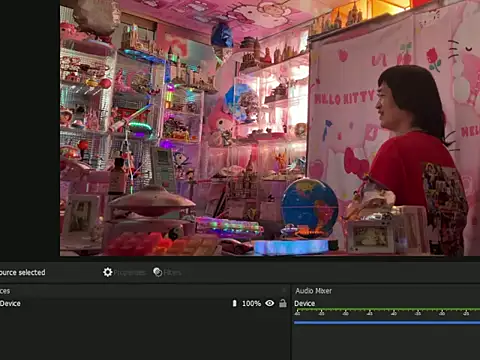This screenshot has width=480, height=360.
Task: Open Filters for the source
Action: point(167,272)
